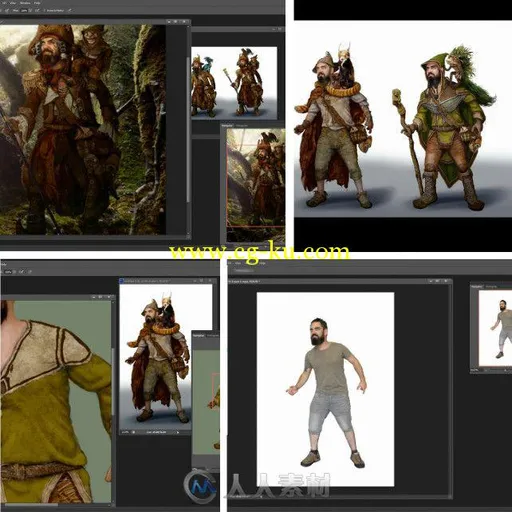Toggle the checkbox in the forest painting options bar
Image resolution: width=512 pixels, height=512 pixels.
(x=44, y=11)
